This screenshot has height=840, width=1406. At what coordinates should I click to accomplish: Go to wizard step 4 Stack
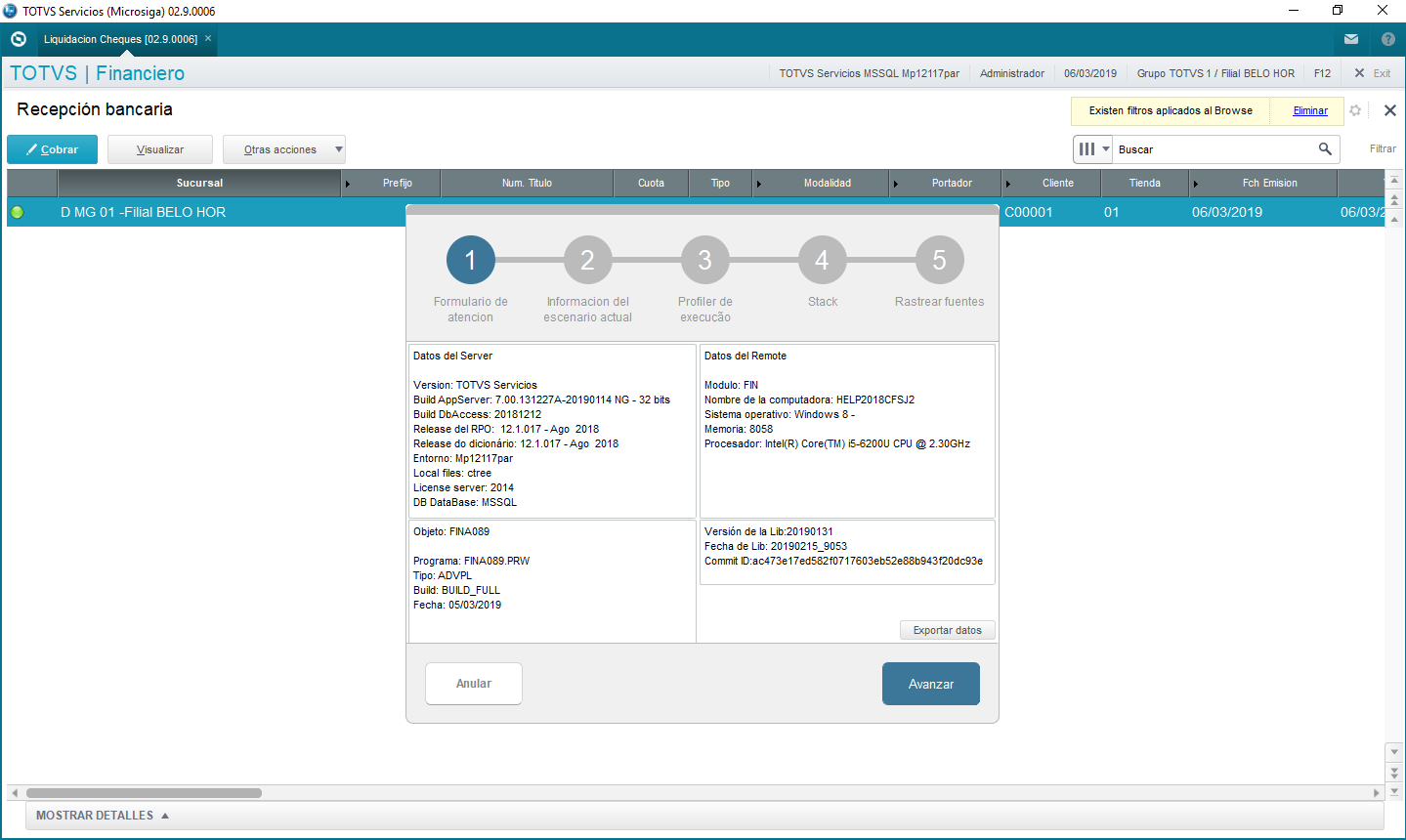823,260
